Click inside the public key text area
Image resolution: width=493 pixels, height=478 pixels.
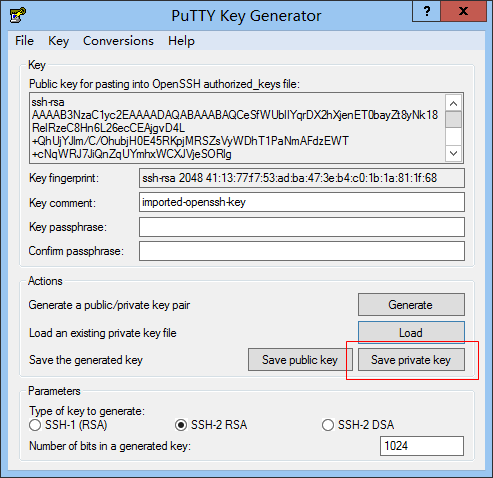point(237,128)
